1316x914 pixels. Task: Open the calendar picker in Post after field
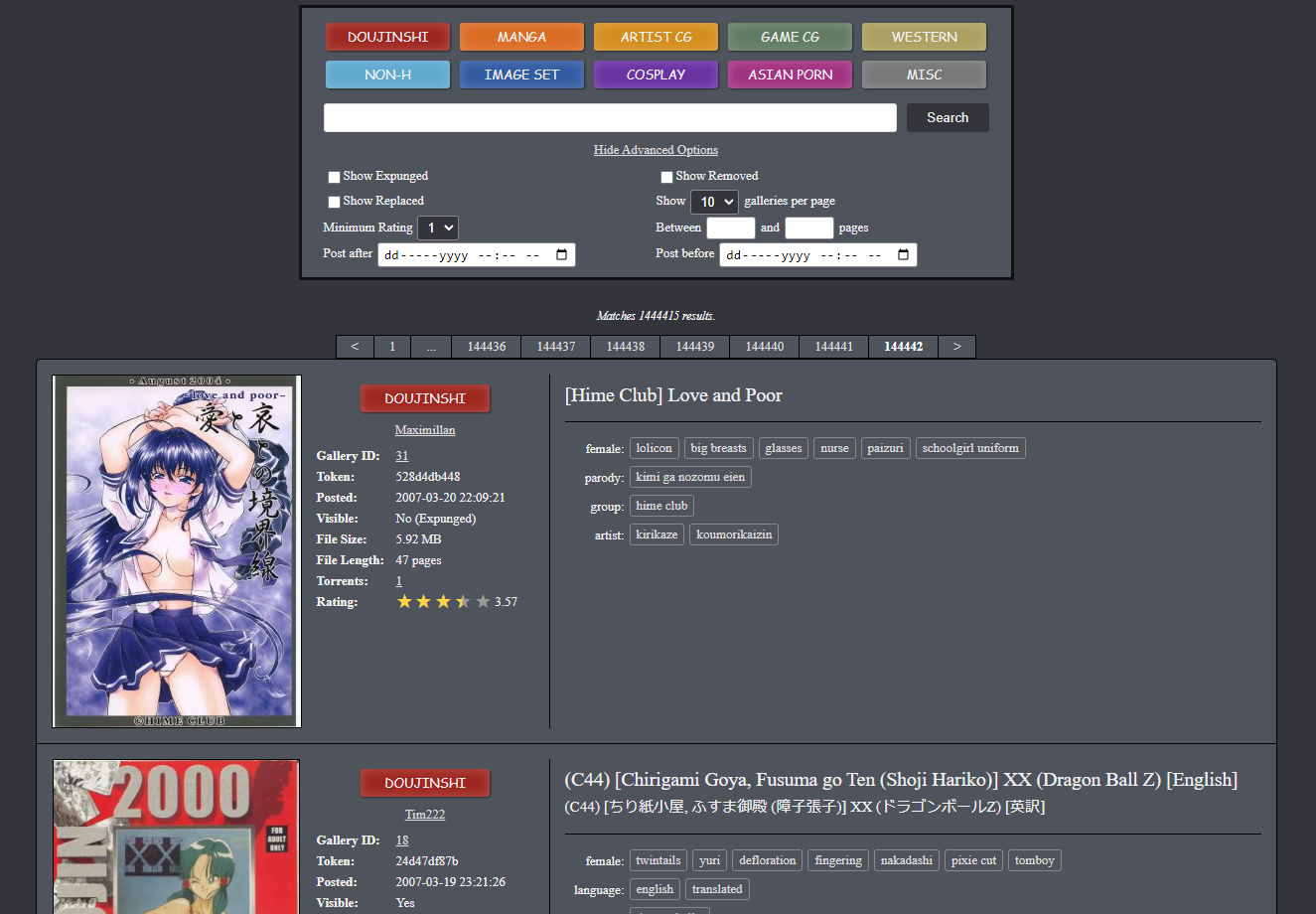[561, 255]
